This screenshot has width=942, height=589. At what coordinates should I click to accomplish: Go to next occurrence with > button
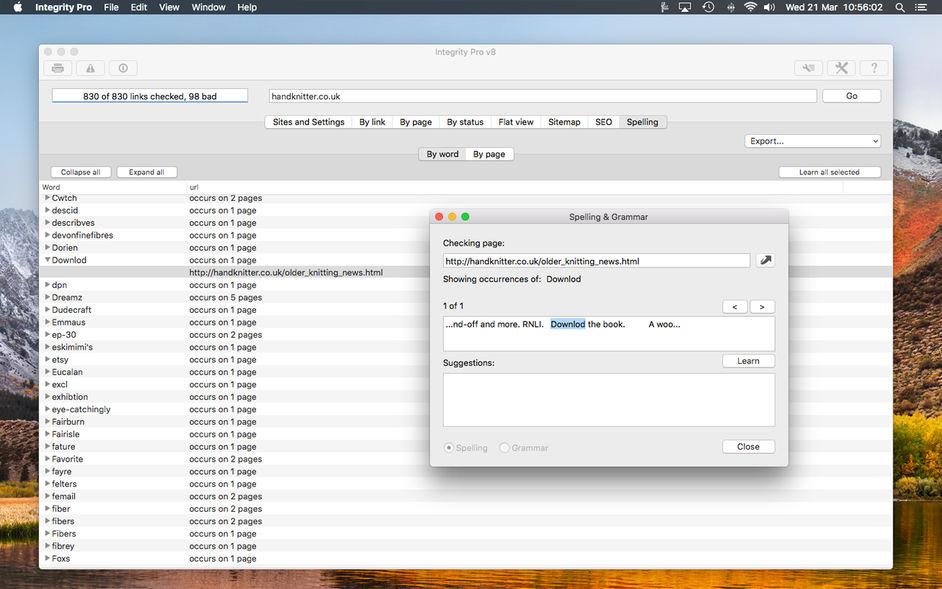coord(762,307)
